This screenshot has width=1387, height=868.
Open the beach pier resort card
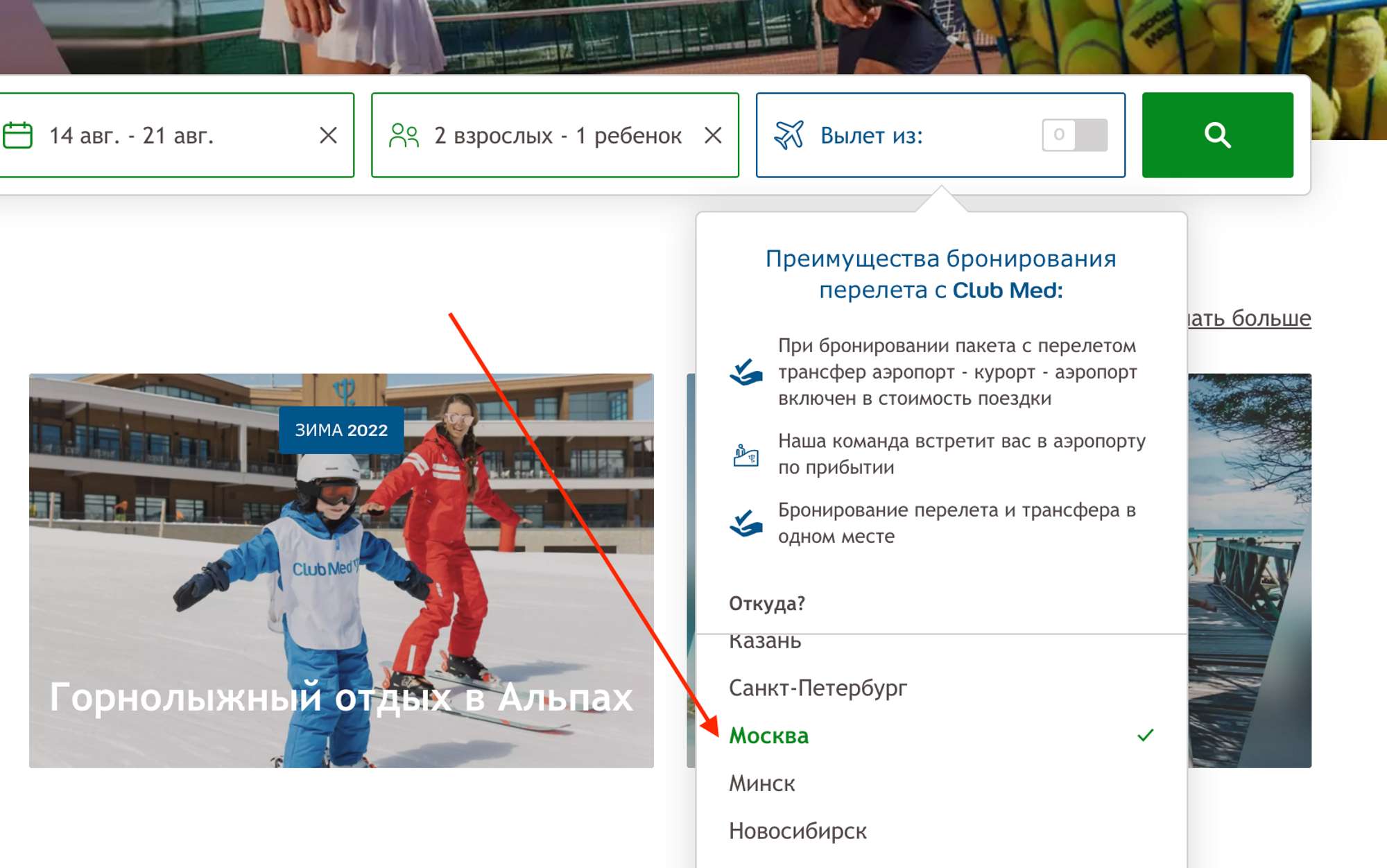click(1249, 570)
